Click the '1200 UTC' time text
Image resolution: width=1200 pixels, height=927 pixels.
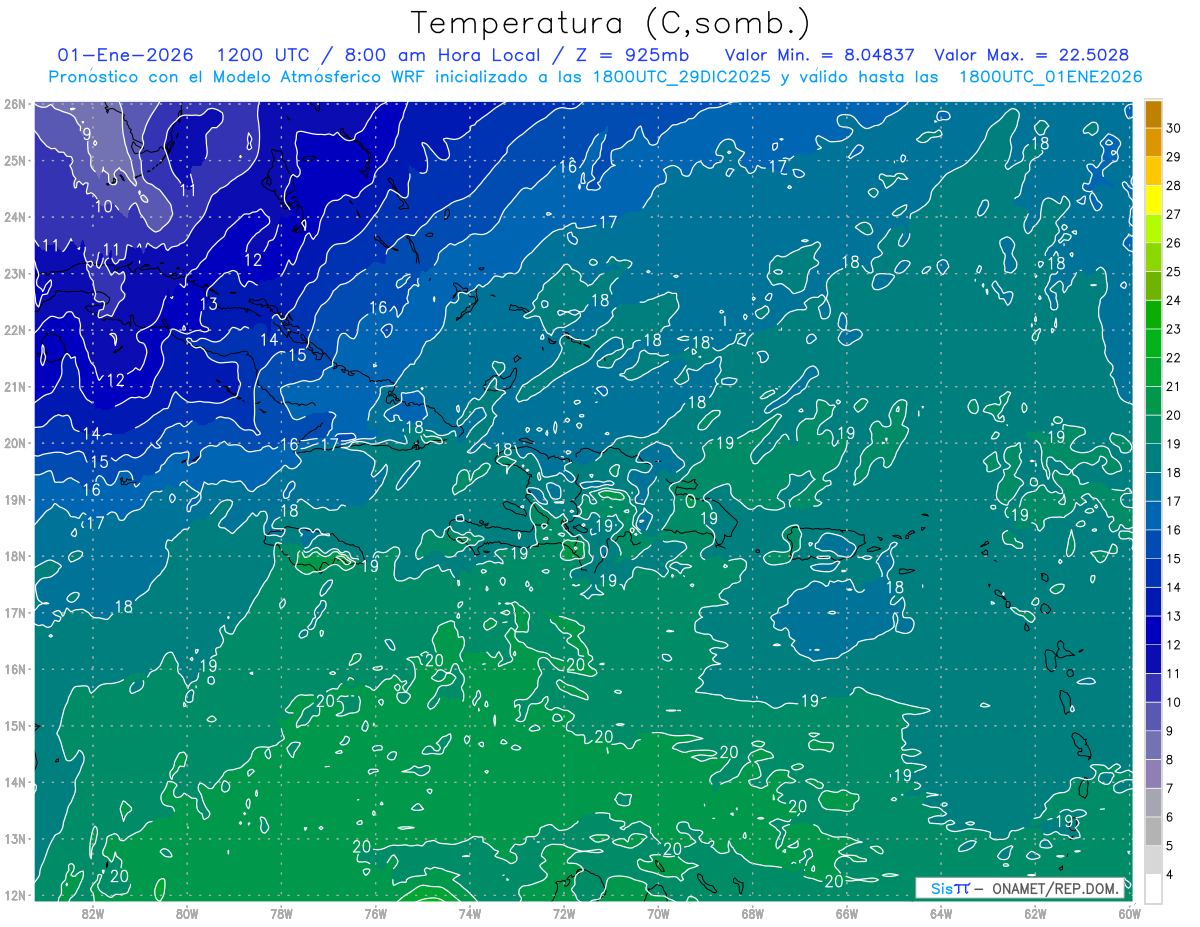264,55
